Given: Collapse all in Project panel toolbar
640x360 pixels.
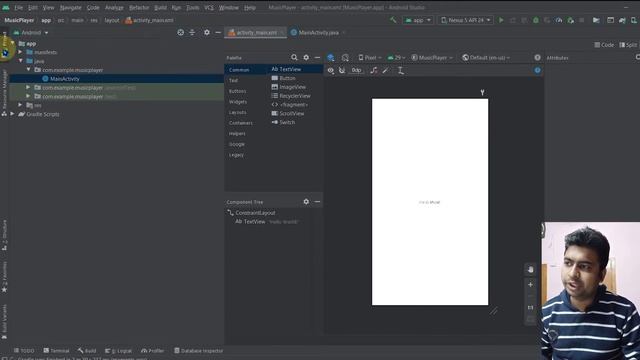Looking at the screenshot, I should coord(192,32).
